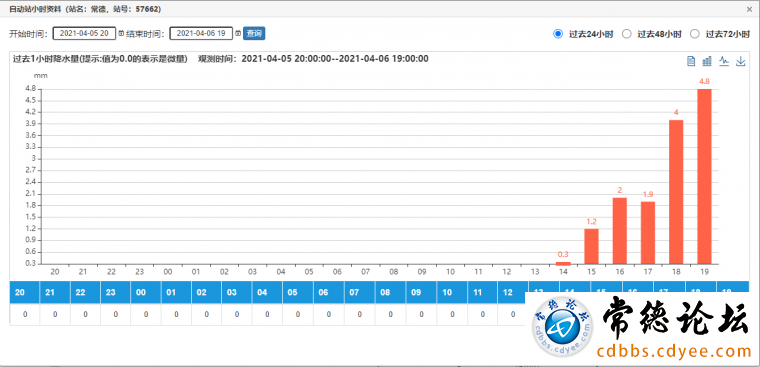Click blue table header cell 02
760x367 pixels.
coord(206,292)
